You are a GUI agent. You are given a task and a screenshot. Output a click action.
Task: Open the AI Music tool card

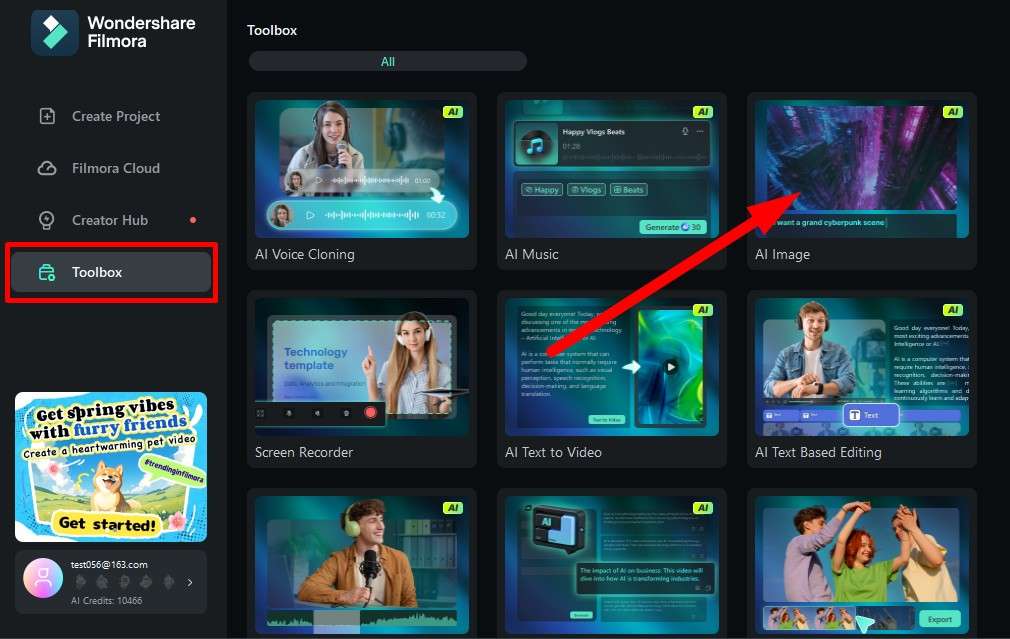pyautogui.click(x=612, y=181)
